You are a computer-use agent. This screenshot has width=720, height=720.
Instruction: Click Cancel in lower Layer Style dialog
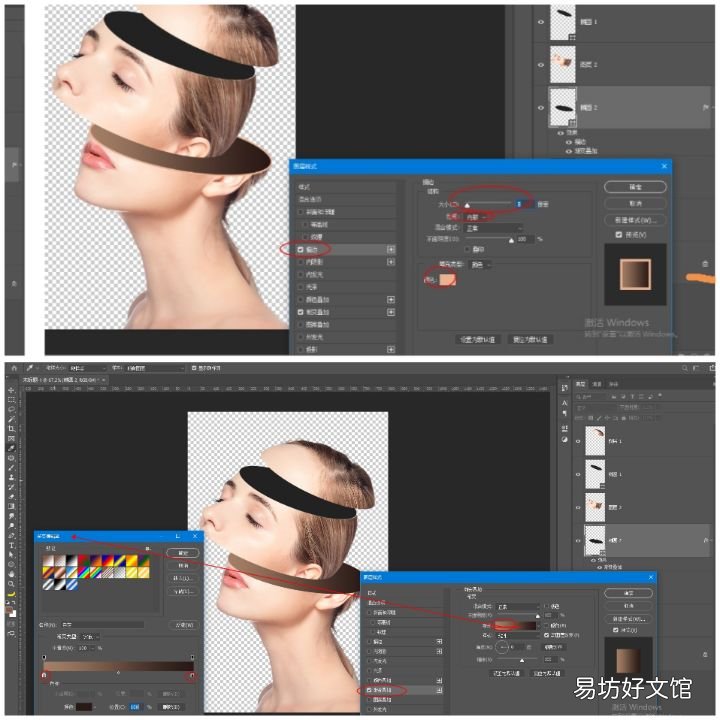(628, 606)
